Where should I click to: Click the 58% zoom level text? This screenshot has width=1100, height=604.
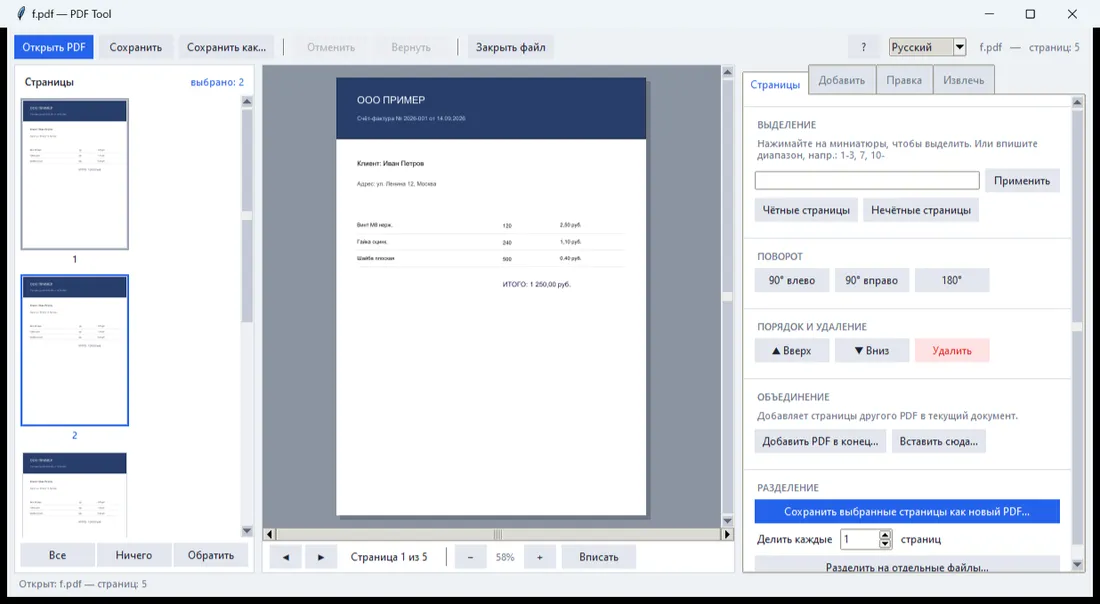click(505, 557)
